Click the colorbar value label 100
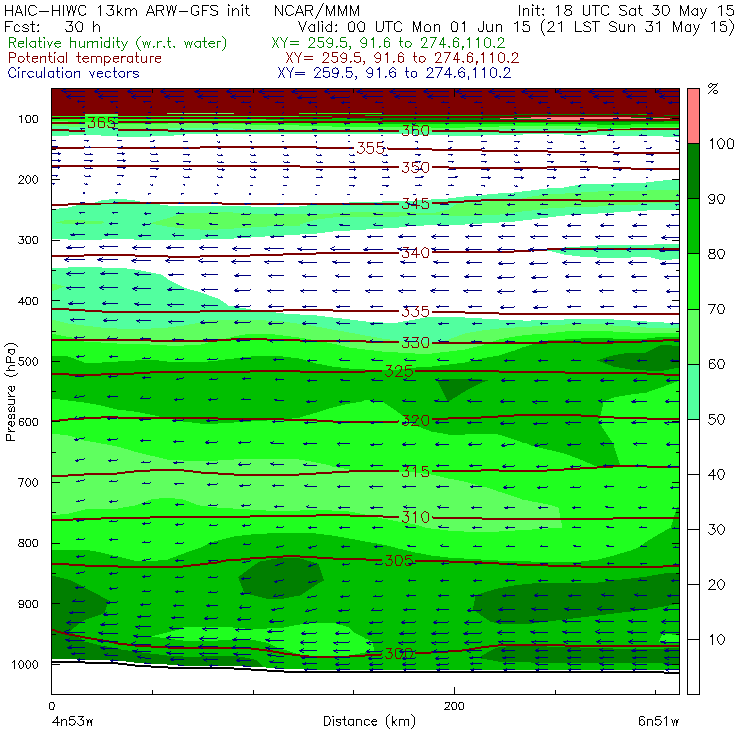740x740 pixels. (721, 144)
